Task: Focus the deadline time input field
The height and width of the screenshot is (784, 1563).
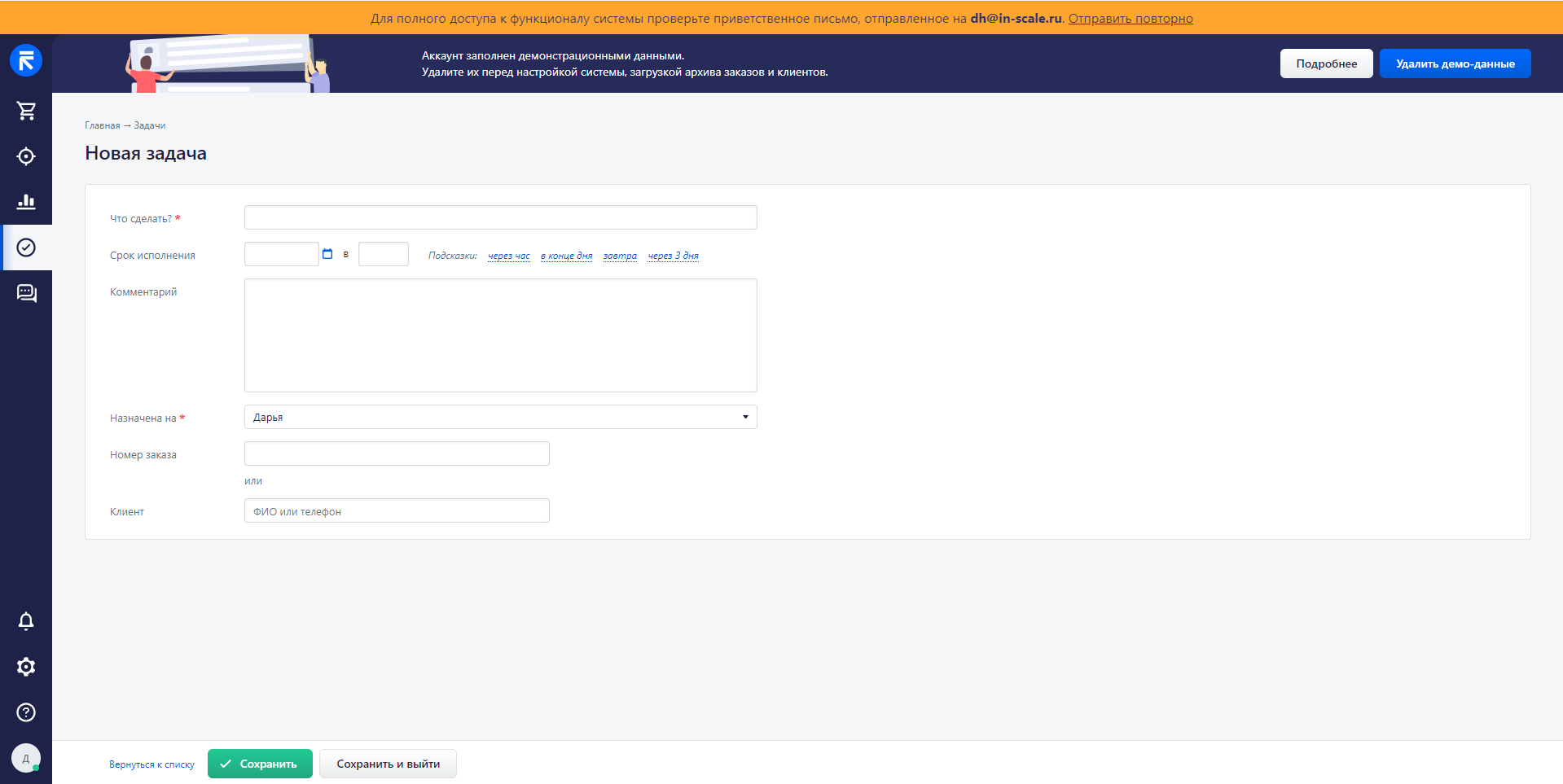Action: click(x=384, y=254)
